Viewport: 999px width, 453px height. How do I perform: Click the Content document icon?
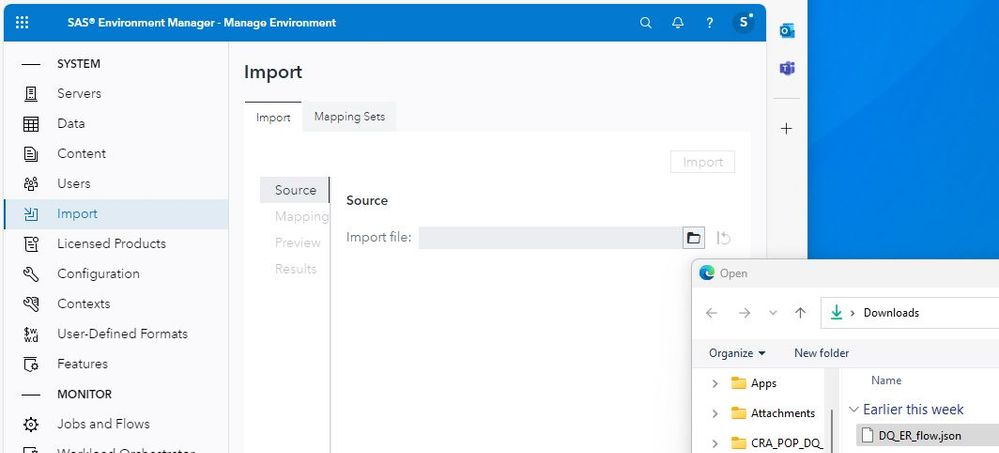click(31, 154)
